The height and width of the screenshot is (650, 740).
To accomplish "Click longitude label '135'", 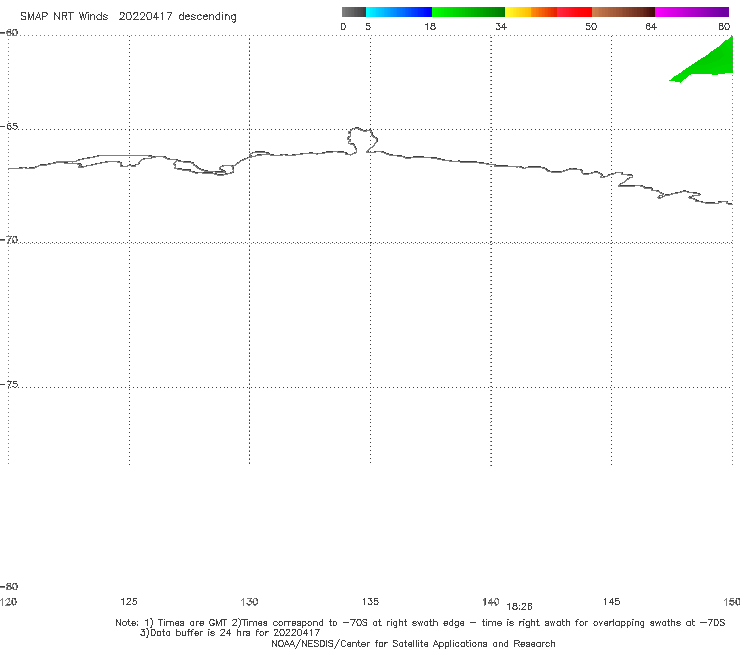I will 370,601.
